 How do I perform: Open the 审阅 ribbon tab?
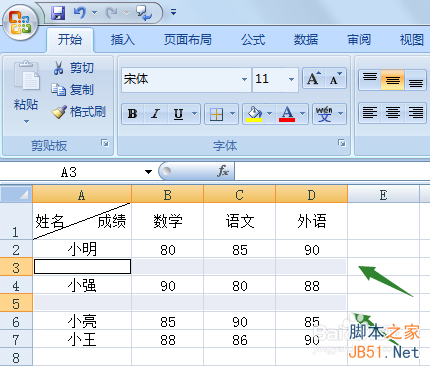click(x=359, y=40)
